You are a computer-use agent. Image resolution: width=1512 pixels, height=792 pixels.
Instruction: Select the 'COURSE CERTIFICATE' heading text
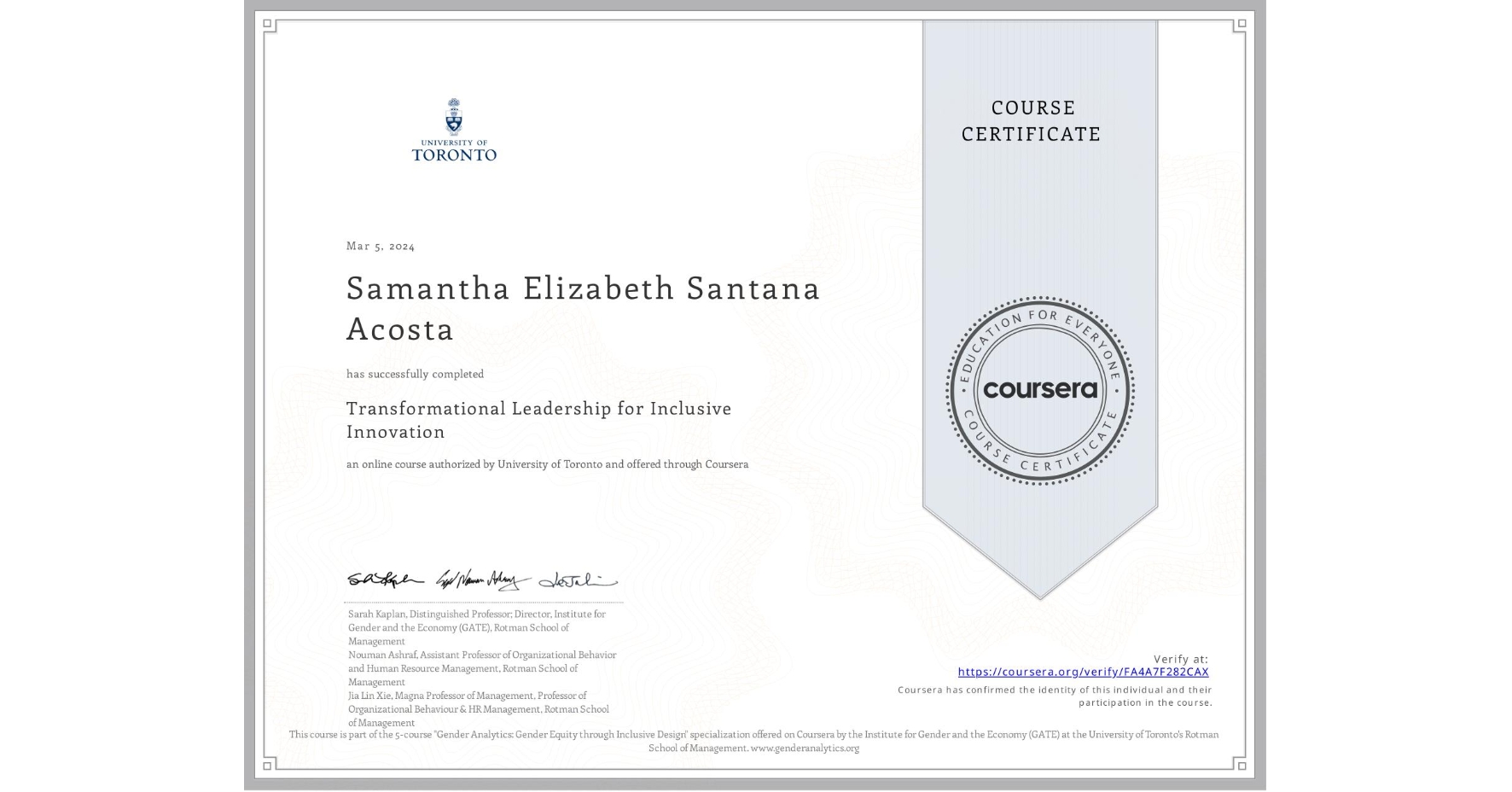coord(1032,120)
